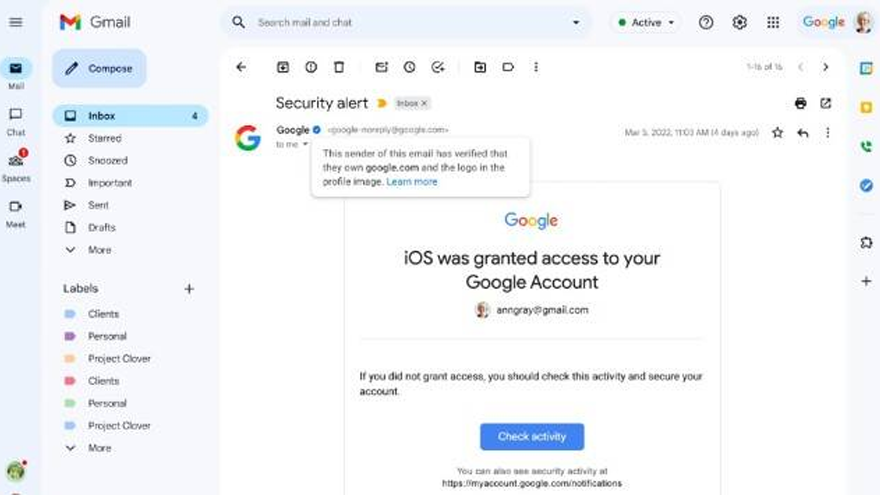The height and width of the screenshot is (495, 880).
Task: Open the Active status dropdown
Action: pyautogui.click(x=645, y=22)
